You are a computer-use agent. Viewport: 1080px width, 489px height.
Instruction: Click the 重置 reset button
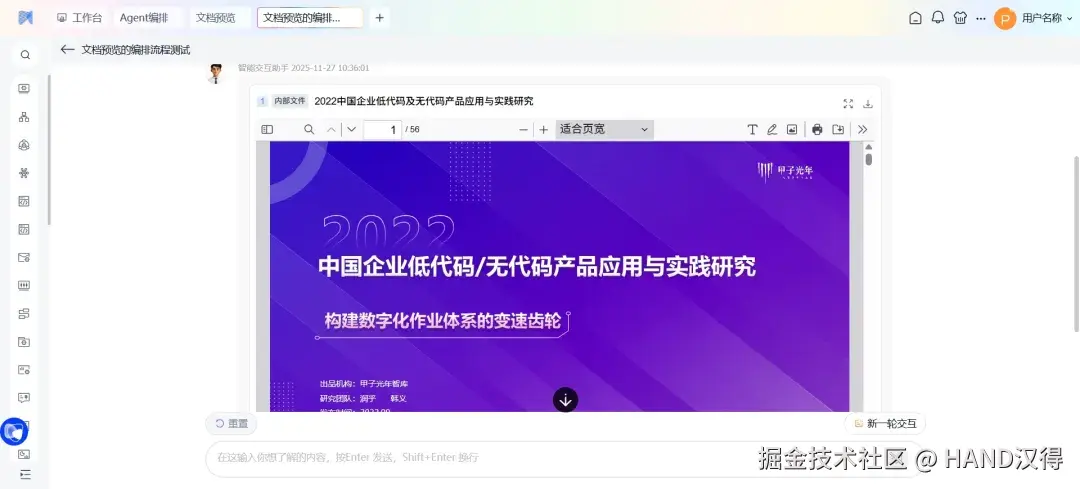point(231,424)
